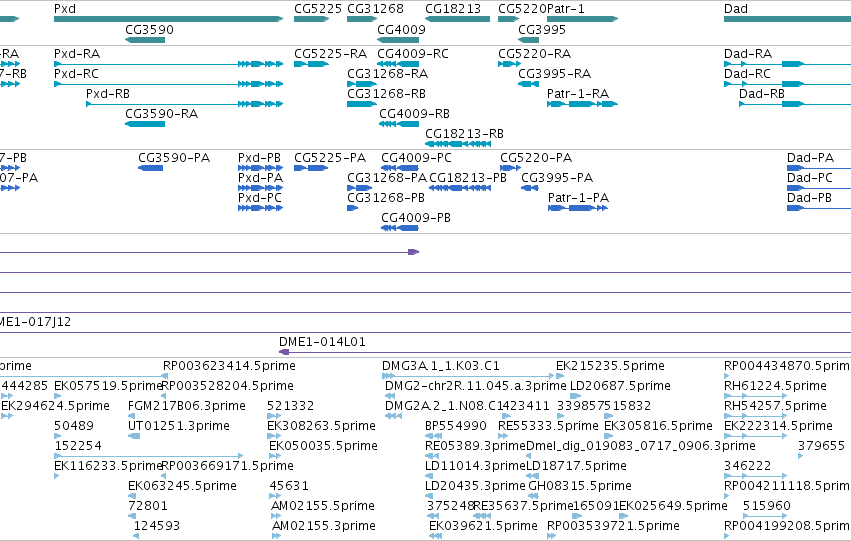The width and height of the screenshot is (851, 541).
Task: Select the Pxd-RC transcript
Action: 168,84
